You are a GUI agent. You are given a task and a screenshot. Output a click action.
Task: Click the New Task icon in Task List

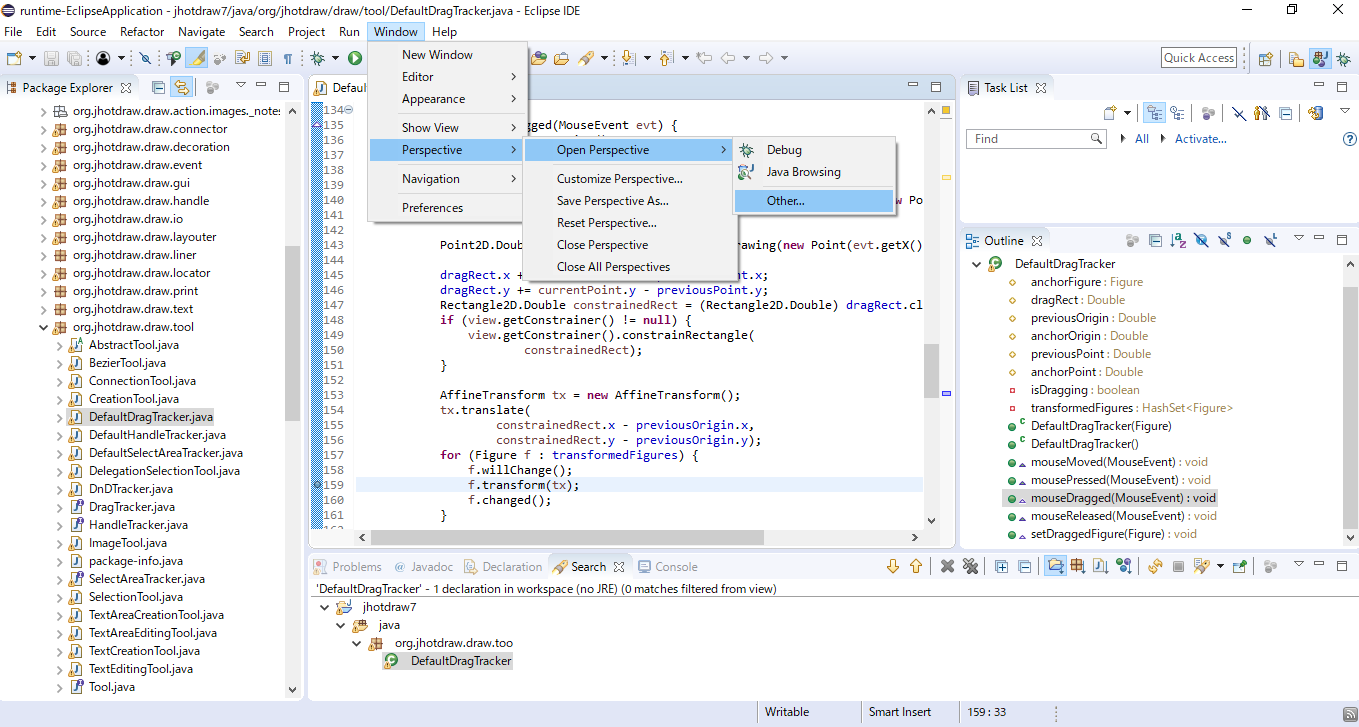[1109, 113]
